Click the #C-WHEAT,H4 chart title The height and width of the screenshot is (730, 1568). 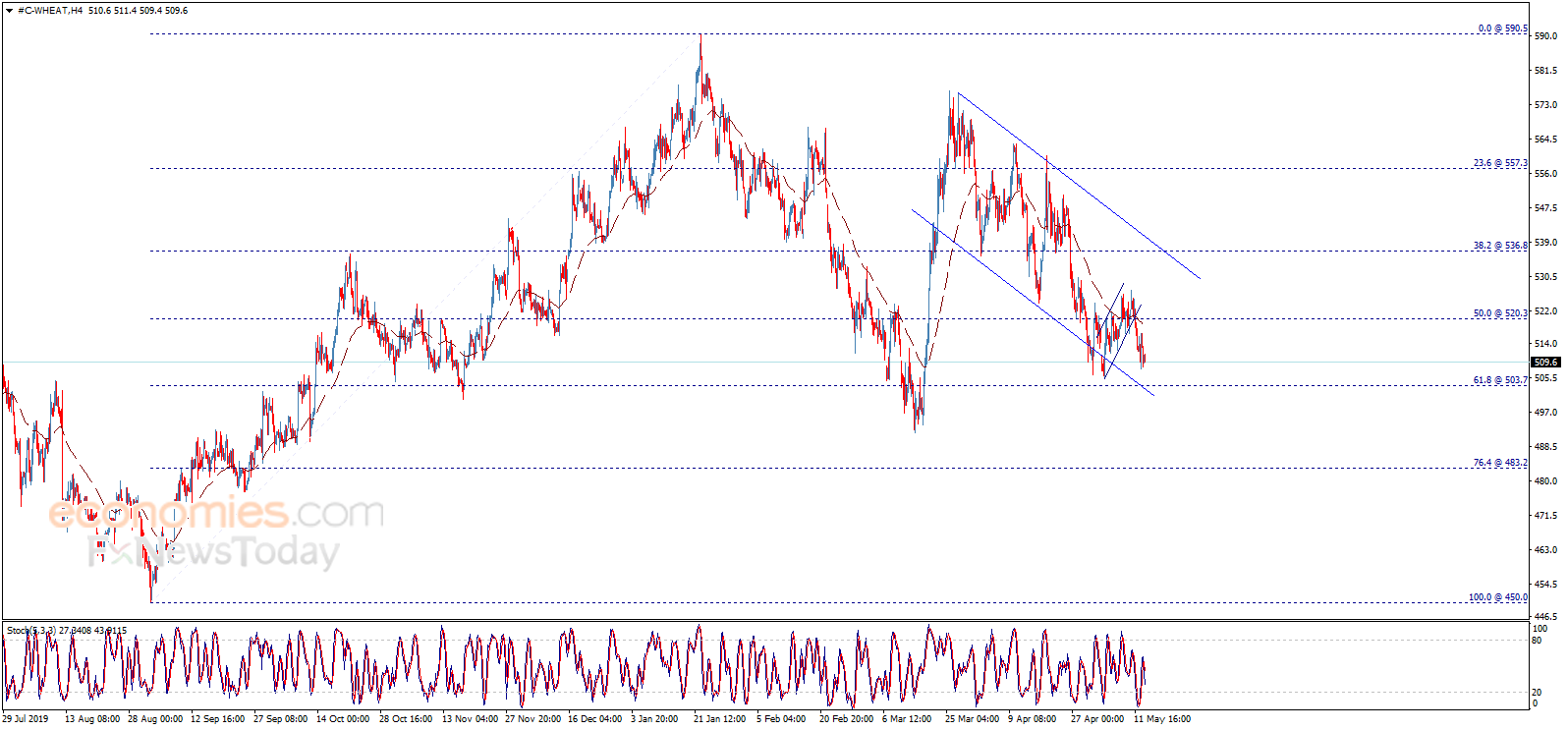pyautogui.click(x=50, y=11)
